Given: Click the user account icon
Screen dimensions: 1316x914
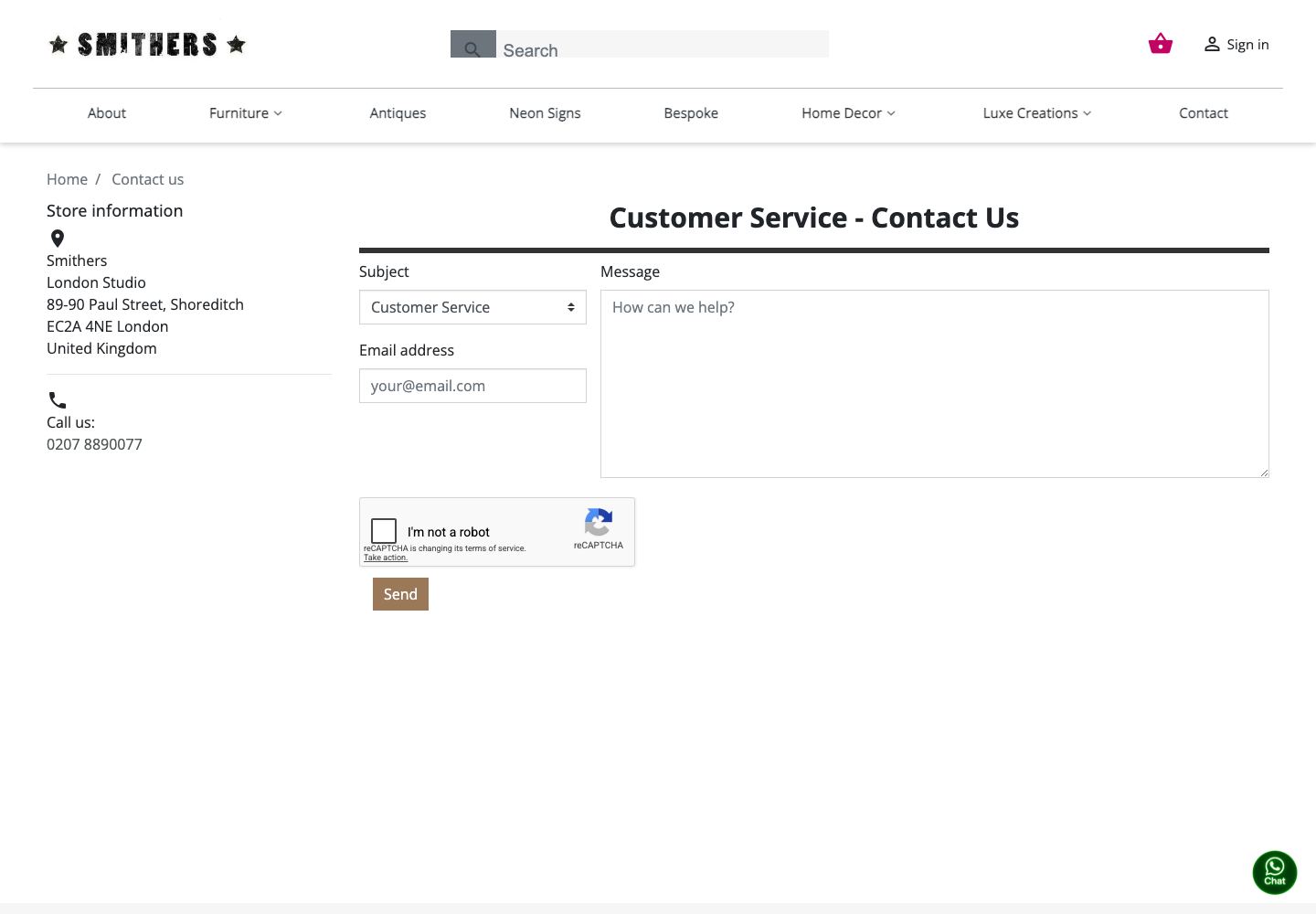Looking at the screenshot, I should [x=1212, y=44].
